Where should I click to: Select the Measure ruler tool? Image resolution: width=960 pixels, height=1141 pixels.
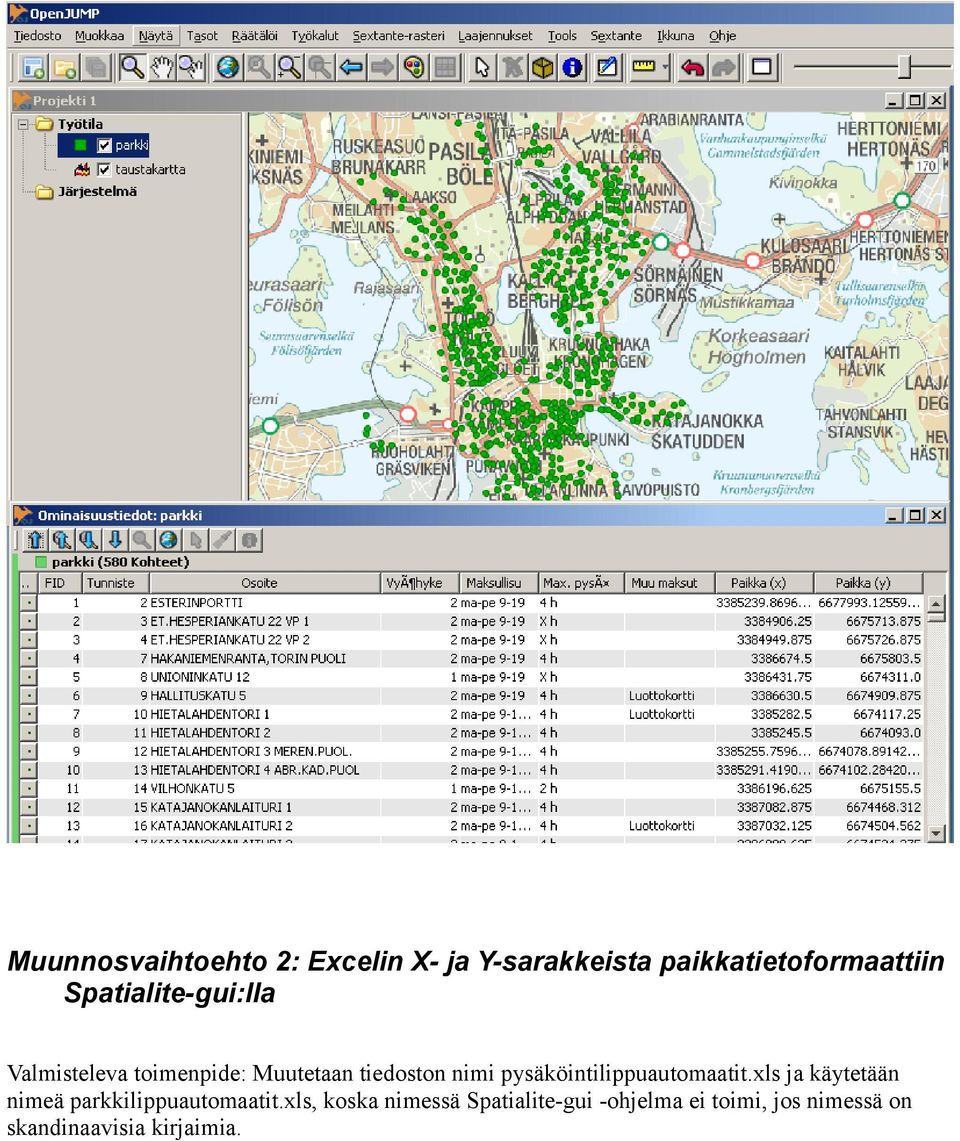pyautogui.click(x=643, y=68)
